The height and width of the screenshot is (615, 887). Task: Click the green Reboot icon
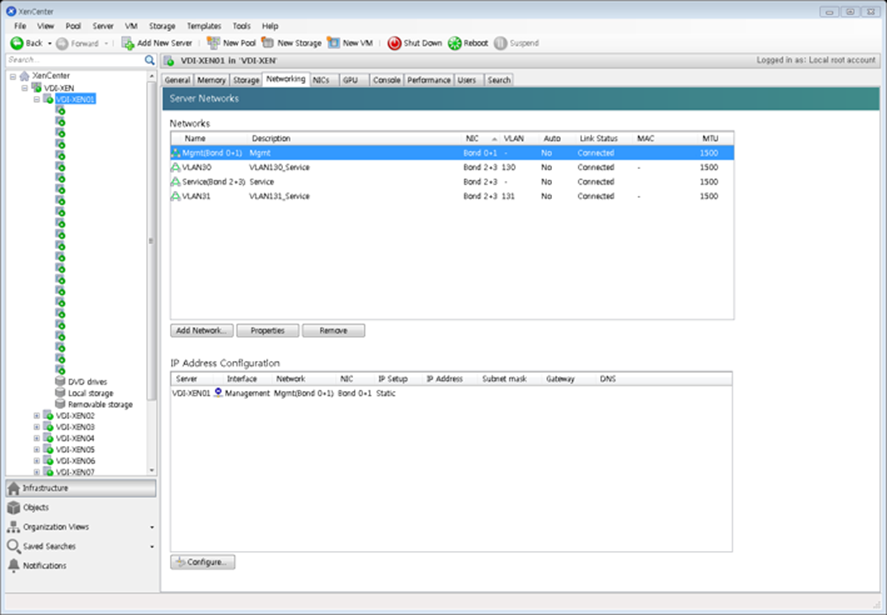pos(455,43)
